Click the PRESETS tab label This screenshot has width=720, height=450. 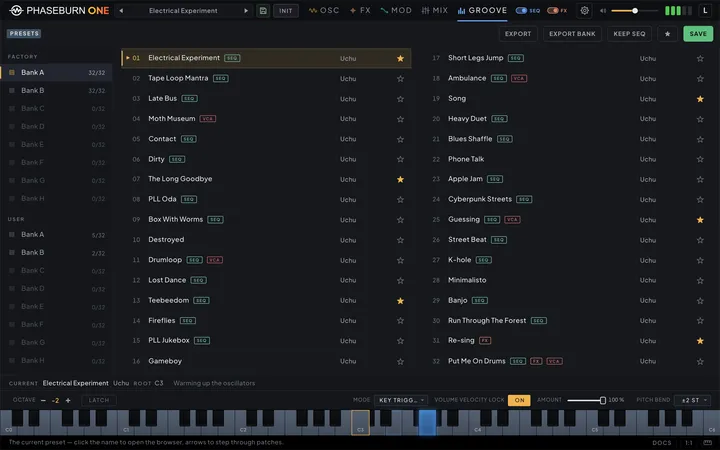tap(24, 34)
